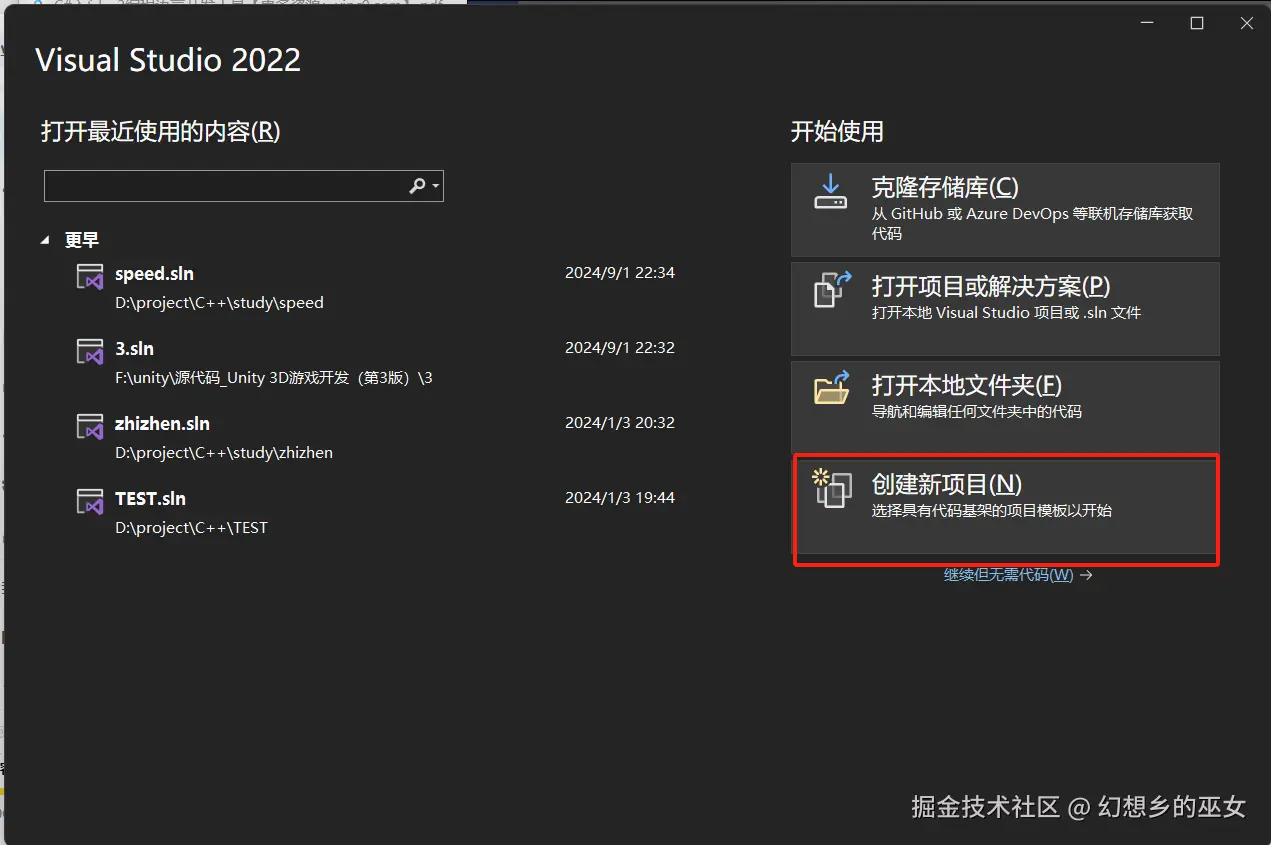The image size is (1271, 845).
Task: Click date 2024/1/3 20:32
Action: (620, 422)
